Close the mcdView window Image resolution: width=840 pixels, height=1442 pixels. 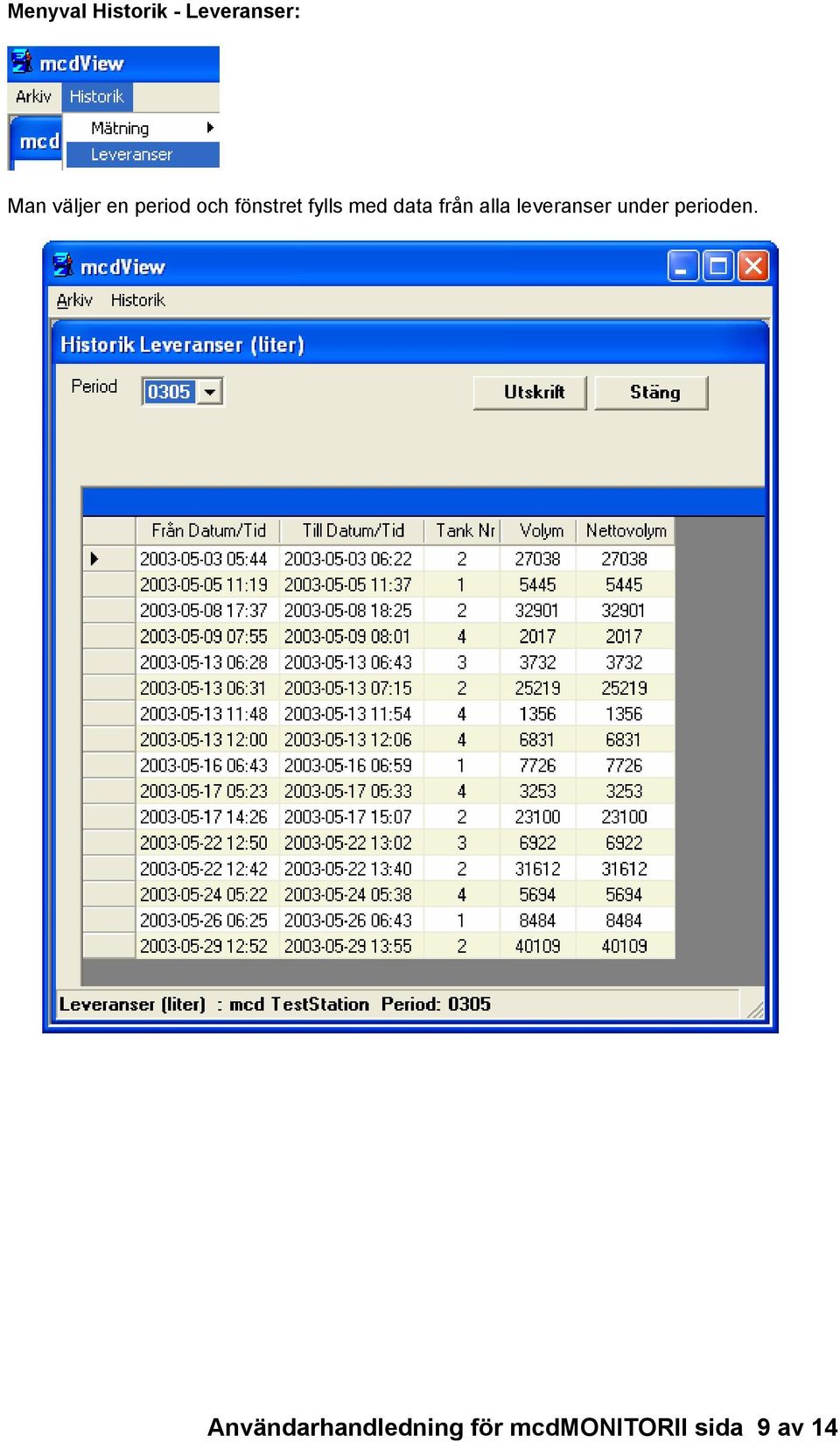(752, 266)
